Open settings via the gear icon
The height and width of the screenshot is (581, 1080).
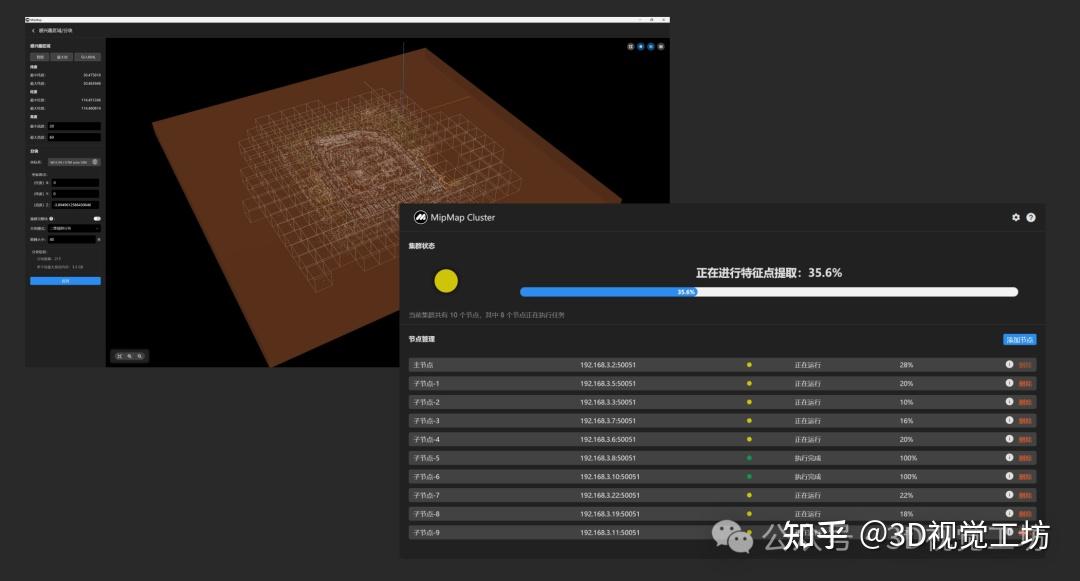click(x=1015, y=217)
